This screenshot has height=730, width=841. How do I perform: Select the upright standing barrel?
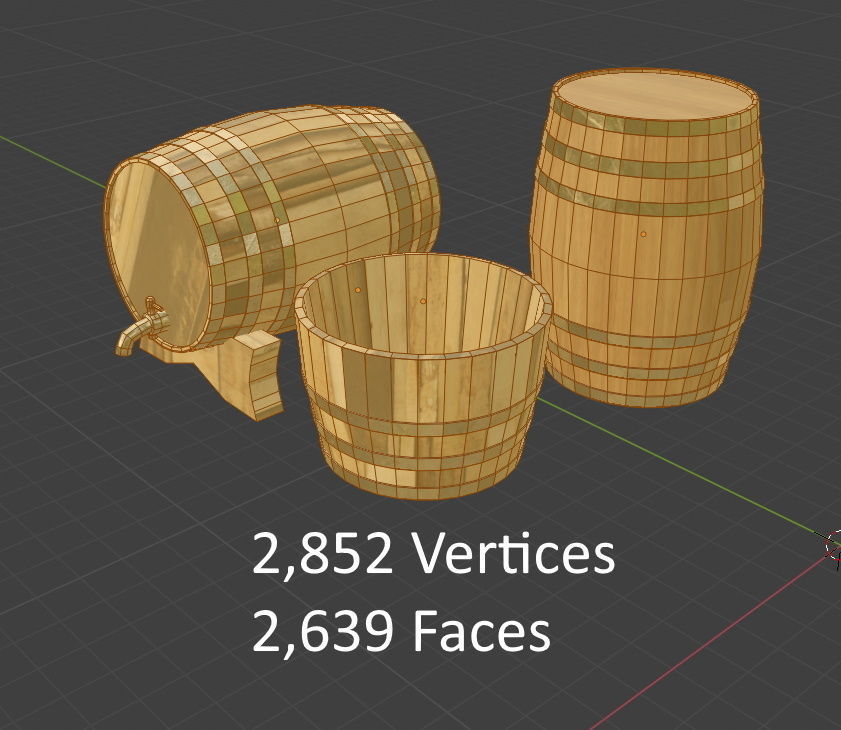click(x=646, y=239)
